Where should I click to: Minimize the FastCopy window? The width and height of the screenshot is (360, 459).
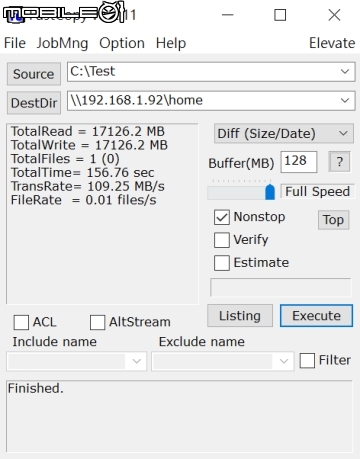point(228,15)
